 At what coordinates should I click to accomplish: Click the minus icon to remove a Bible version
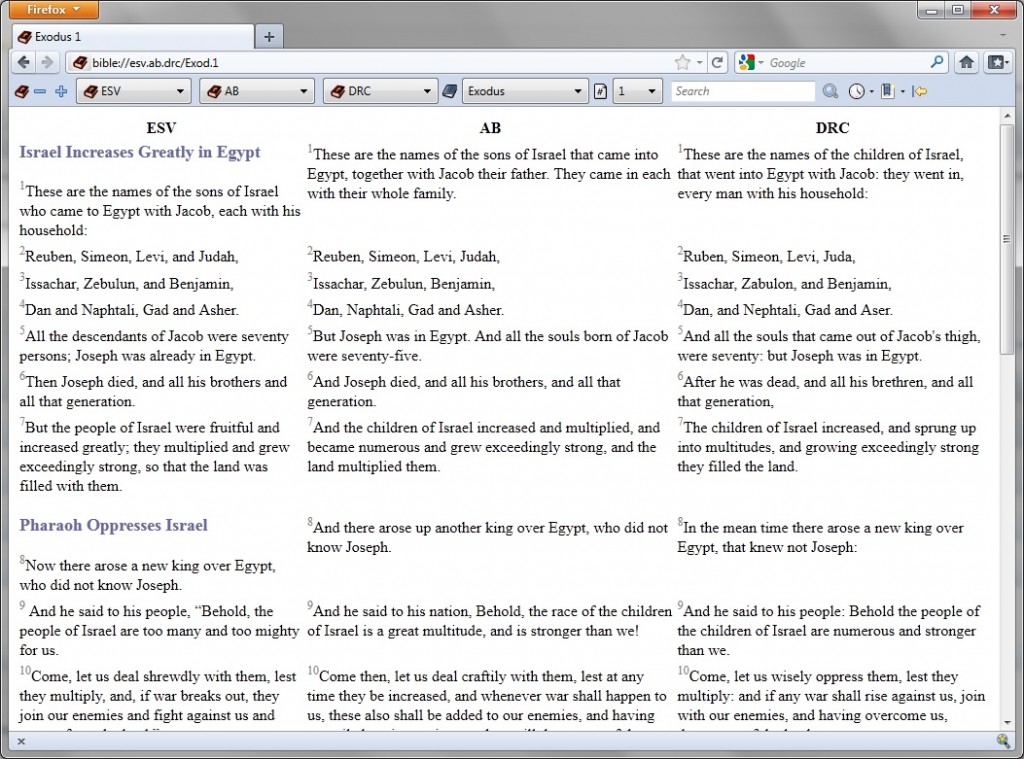click(x=40, y=92)
